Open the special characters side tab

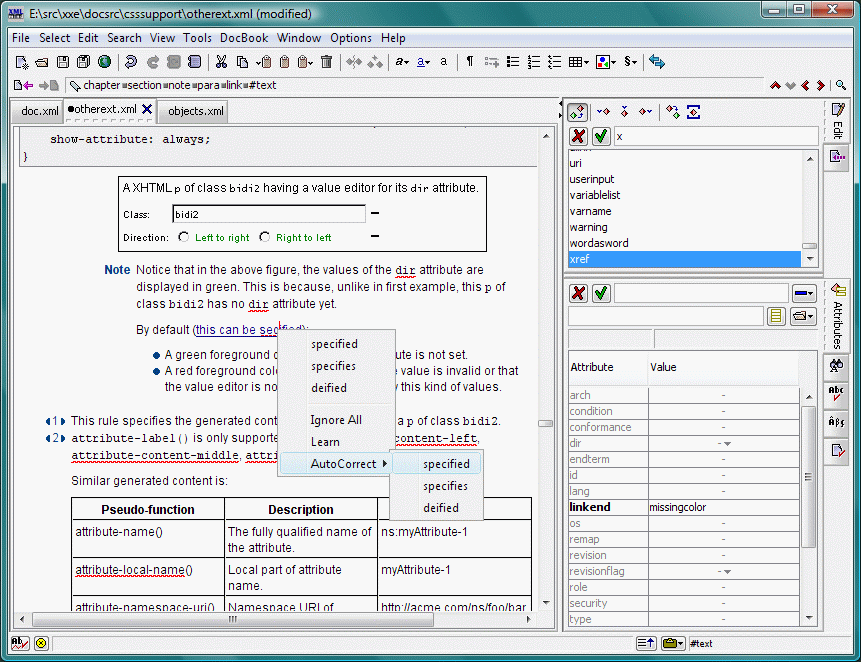(837, 423)
